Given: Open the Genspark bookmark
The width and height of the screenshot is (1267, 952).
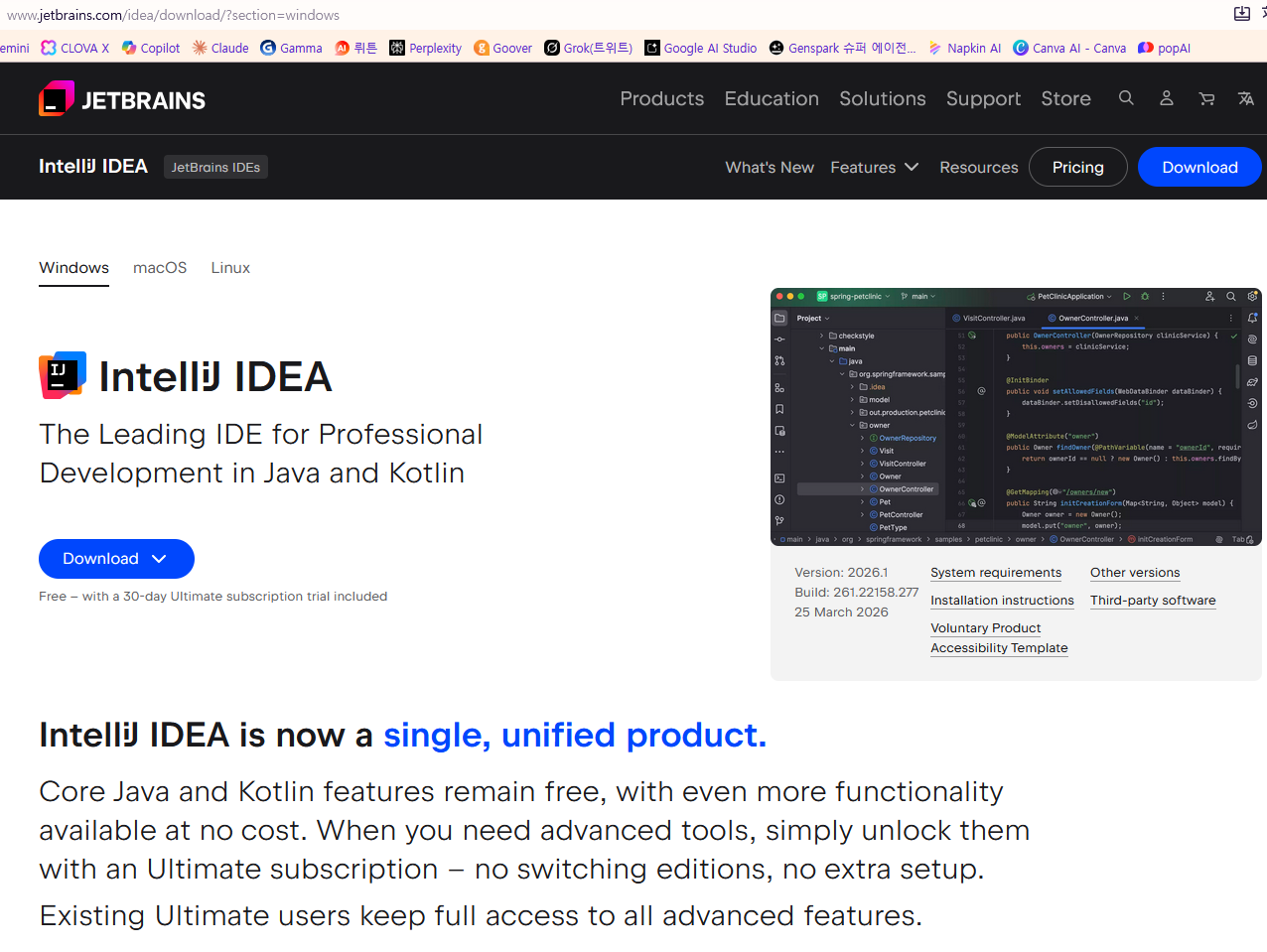Looking at the screenshot, I should tap(843, 48).
